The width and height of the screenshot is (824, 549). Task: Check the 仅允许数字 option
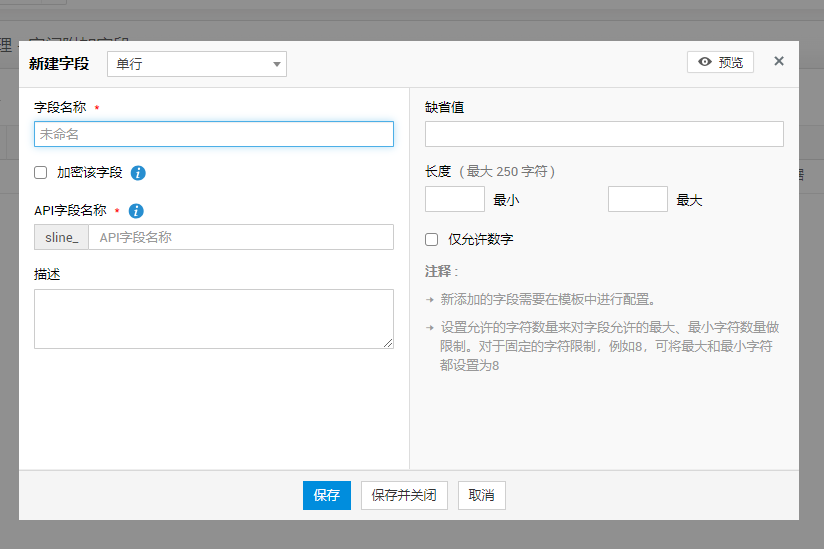point(432,240)
